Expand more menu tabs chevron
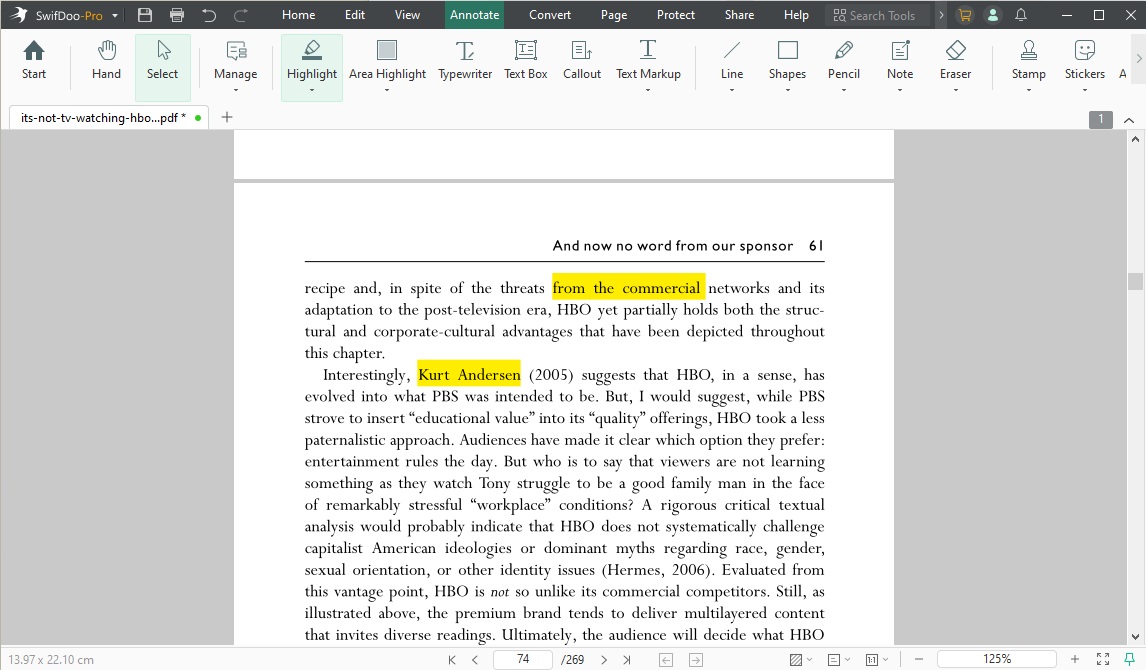The width and height of the screenshot is (1146, 670). pos(941,15)
